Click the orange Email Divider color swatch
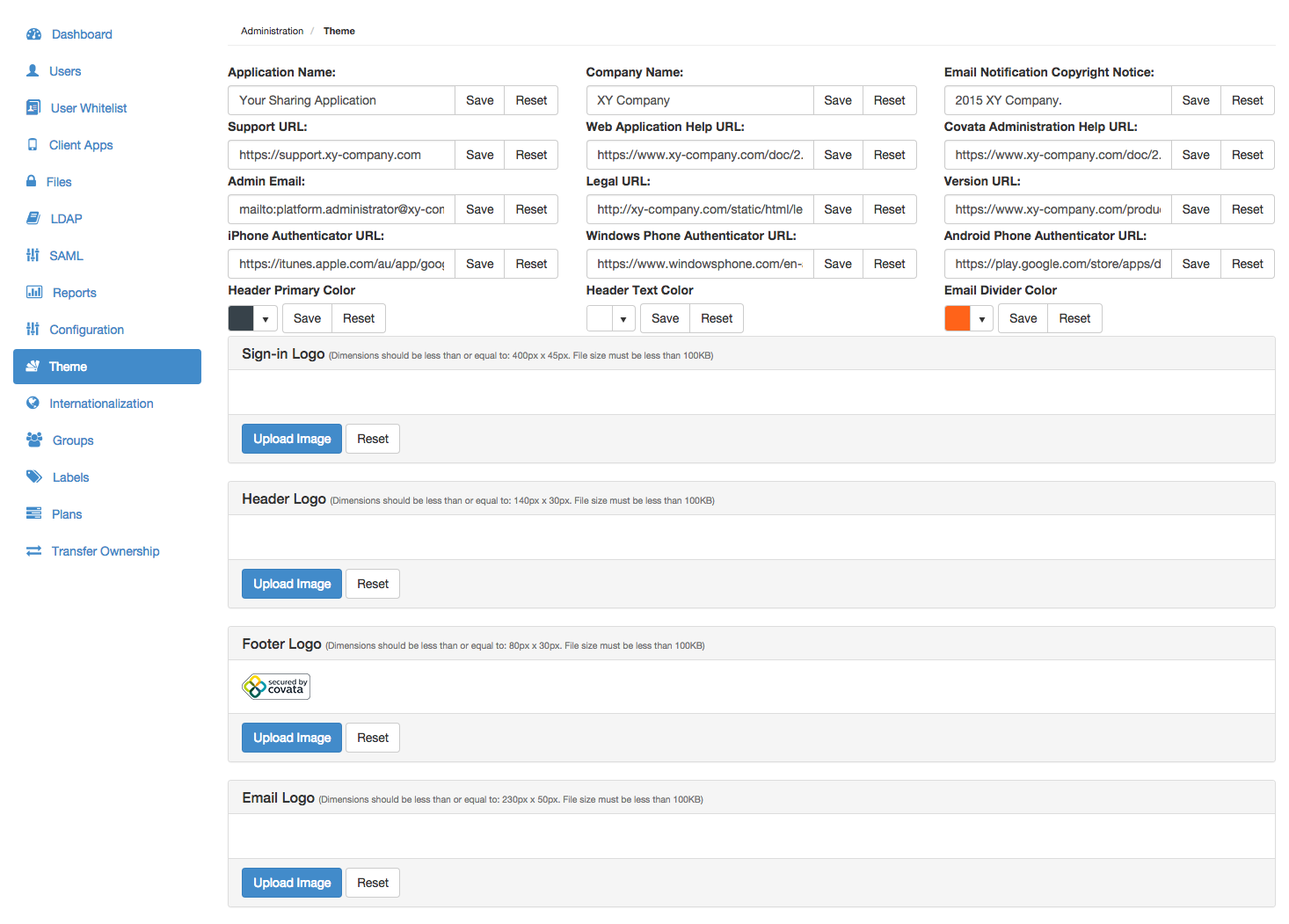Viewport: 1289px width, 924px height. pyautogui.click(x=958, y=318)
